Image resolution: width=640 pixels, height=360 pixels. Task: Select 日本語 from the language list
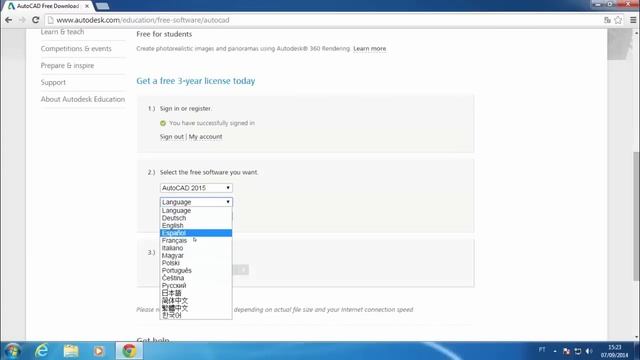pyautogui.click(x=196, y=293)
